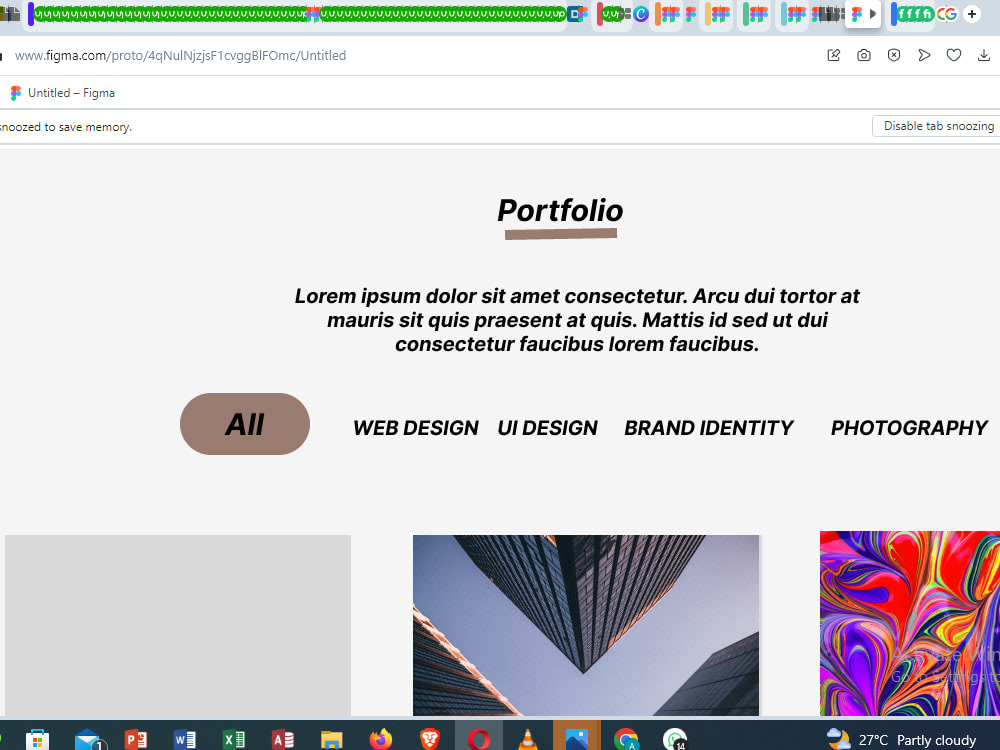Click the Disable tab snoozing button
The width and height of the screenshot is (1000, 750).
(936, 126)
